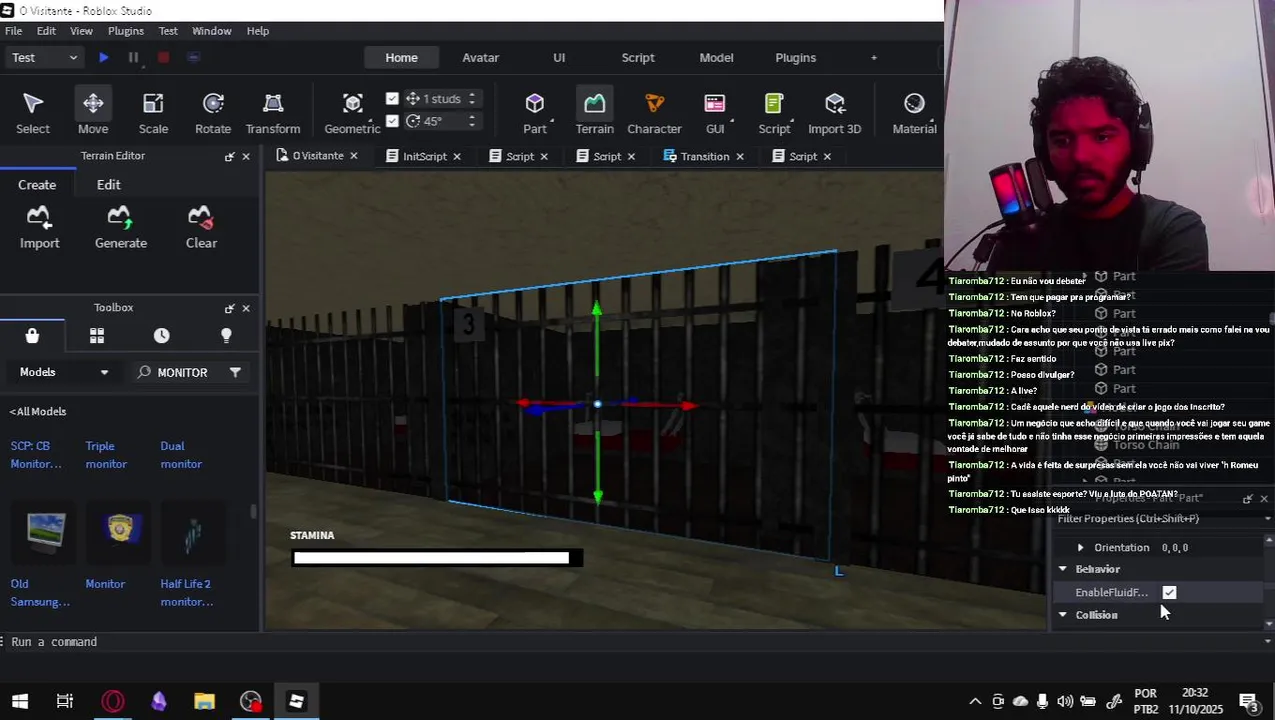Open the Geometric collisions mode button

352,113
